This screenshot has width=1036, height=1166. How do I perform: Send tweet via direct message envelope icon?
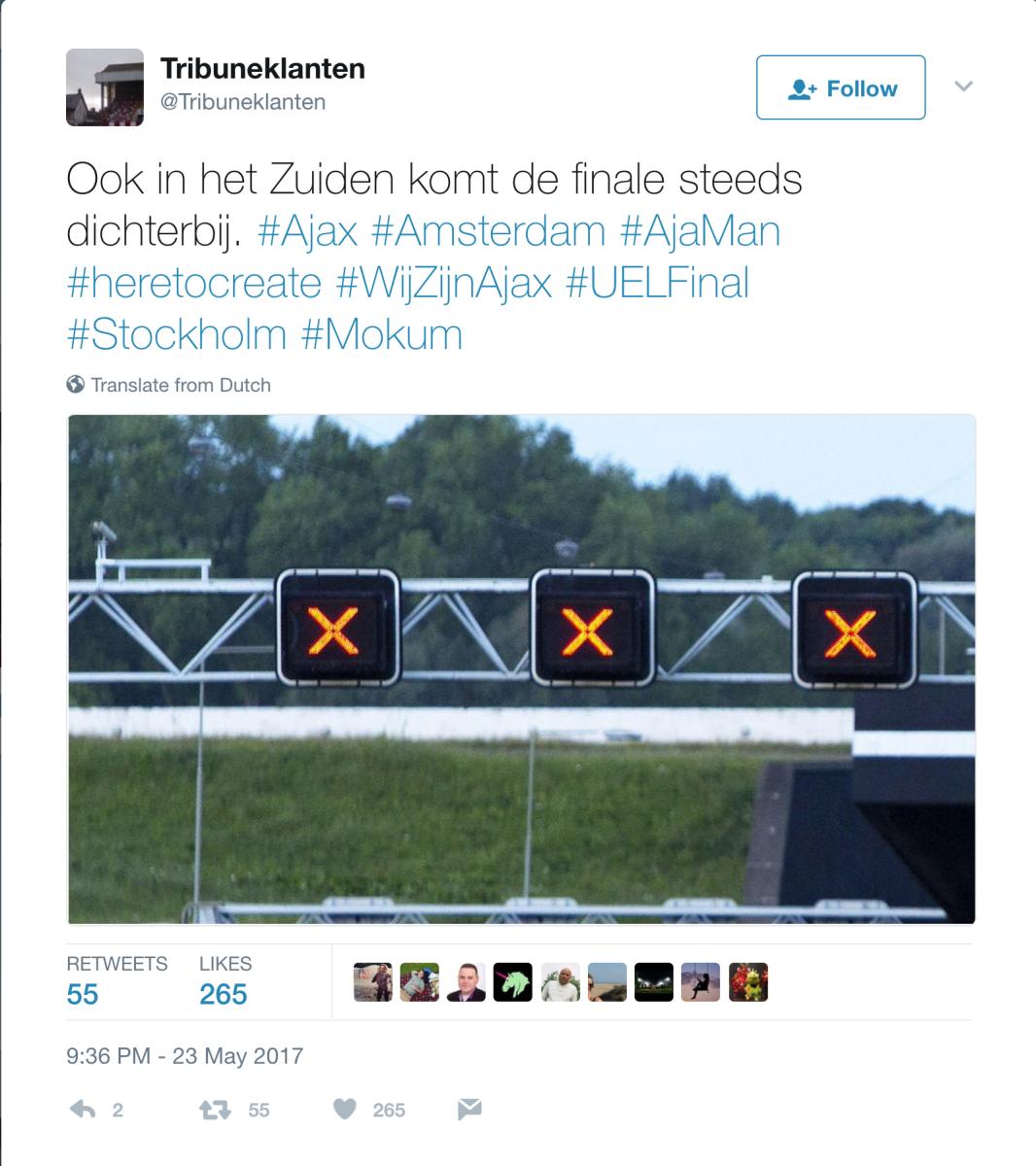coord(469,1110)
